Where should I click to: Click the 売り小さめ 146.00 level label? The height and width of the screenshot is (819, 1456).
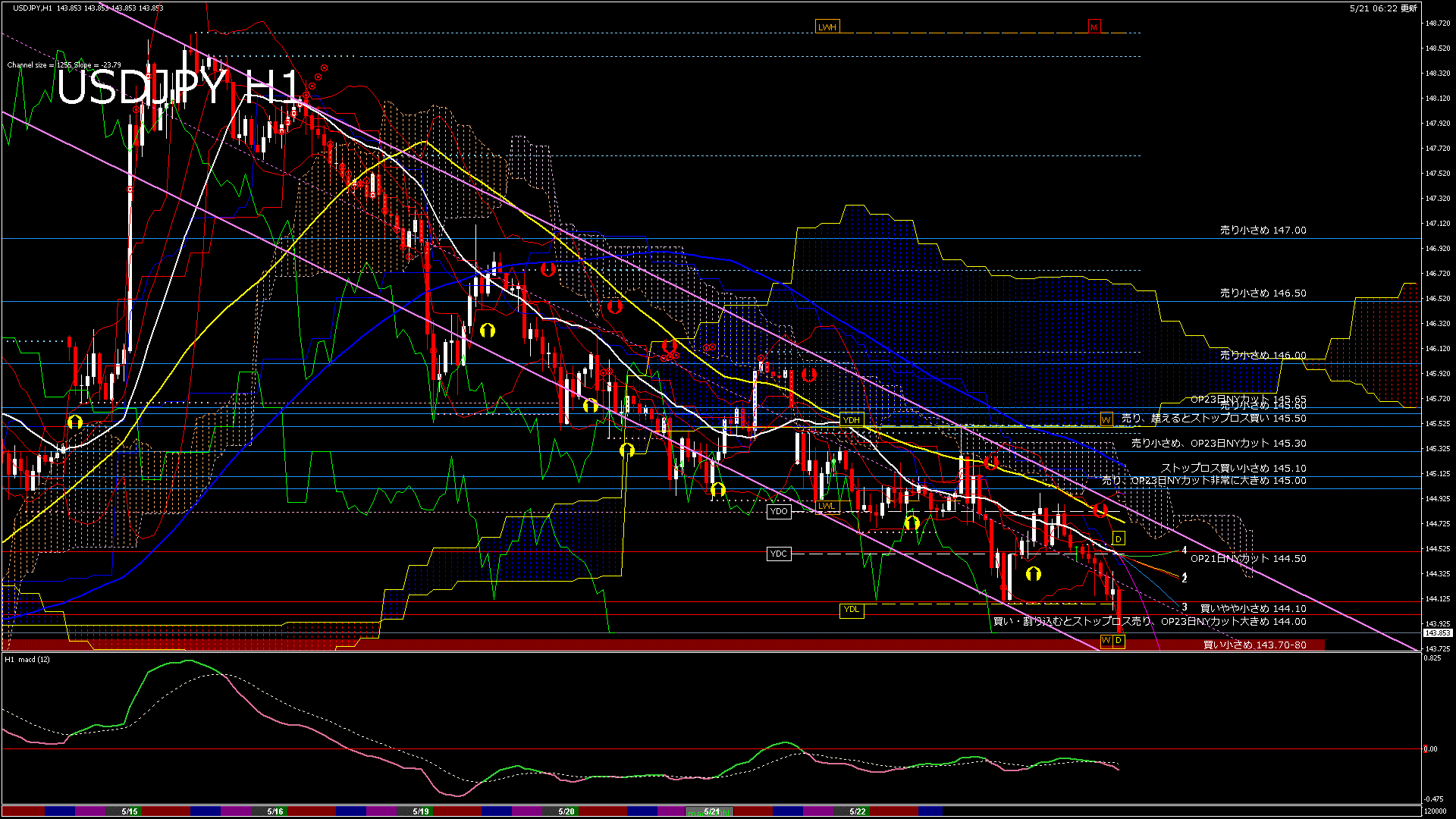1263,356
